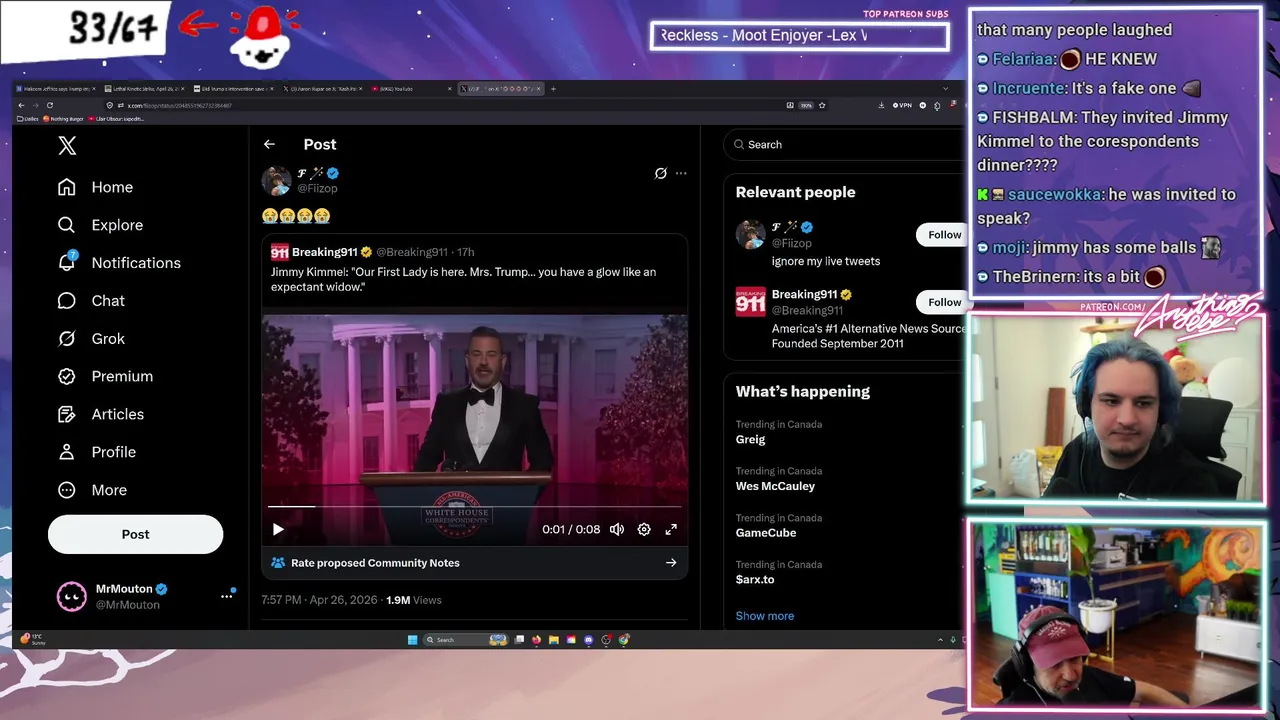Open the post's three-dot more menu
Screen dimensions: 1280x720
(x=681, y=173)
